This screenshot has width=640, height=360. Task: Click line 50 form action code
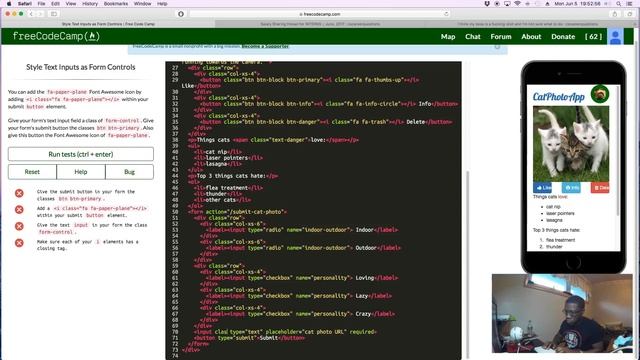tap(237, 212)
